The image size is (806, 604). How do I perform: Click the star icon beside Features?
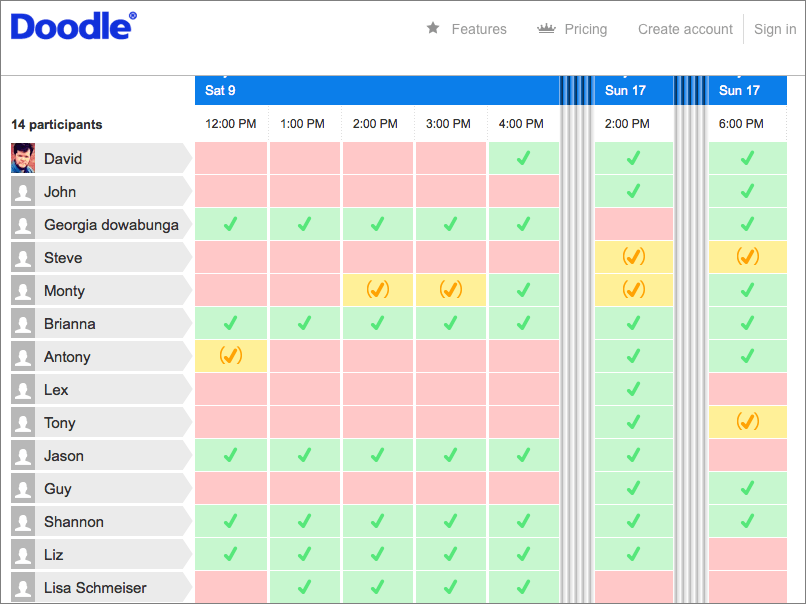pos(433,29)
